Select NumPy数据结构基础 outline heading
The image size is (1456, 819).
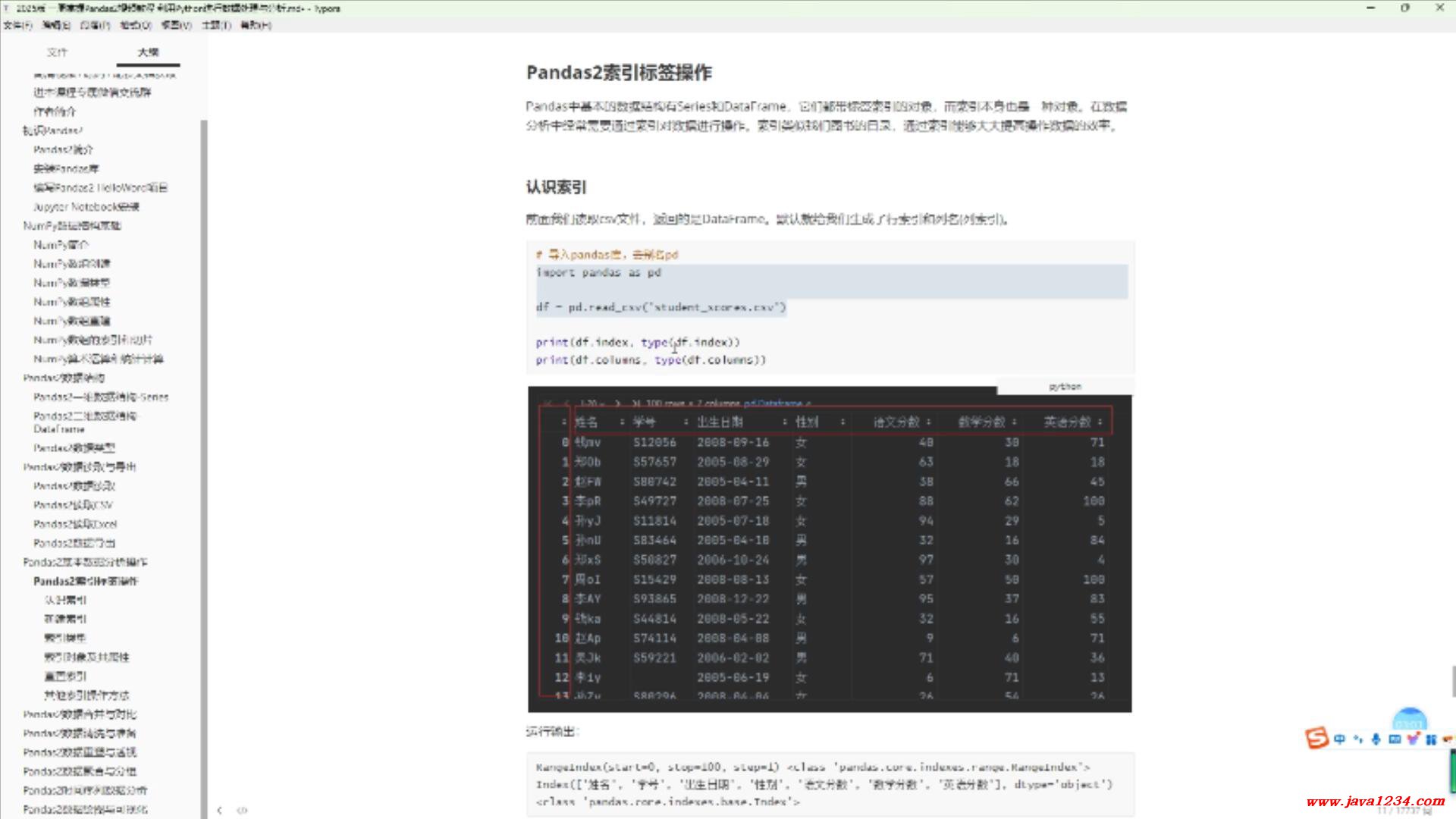[72, 225]
